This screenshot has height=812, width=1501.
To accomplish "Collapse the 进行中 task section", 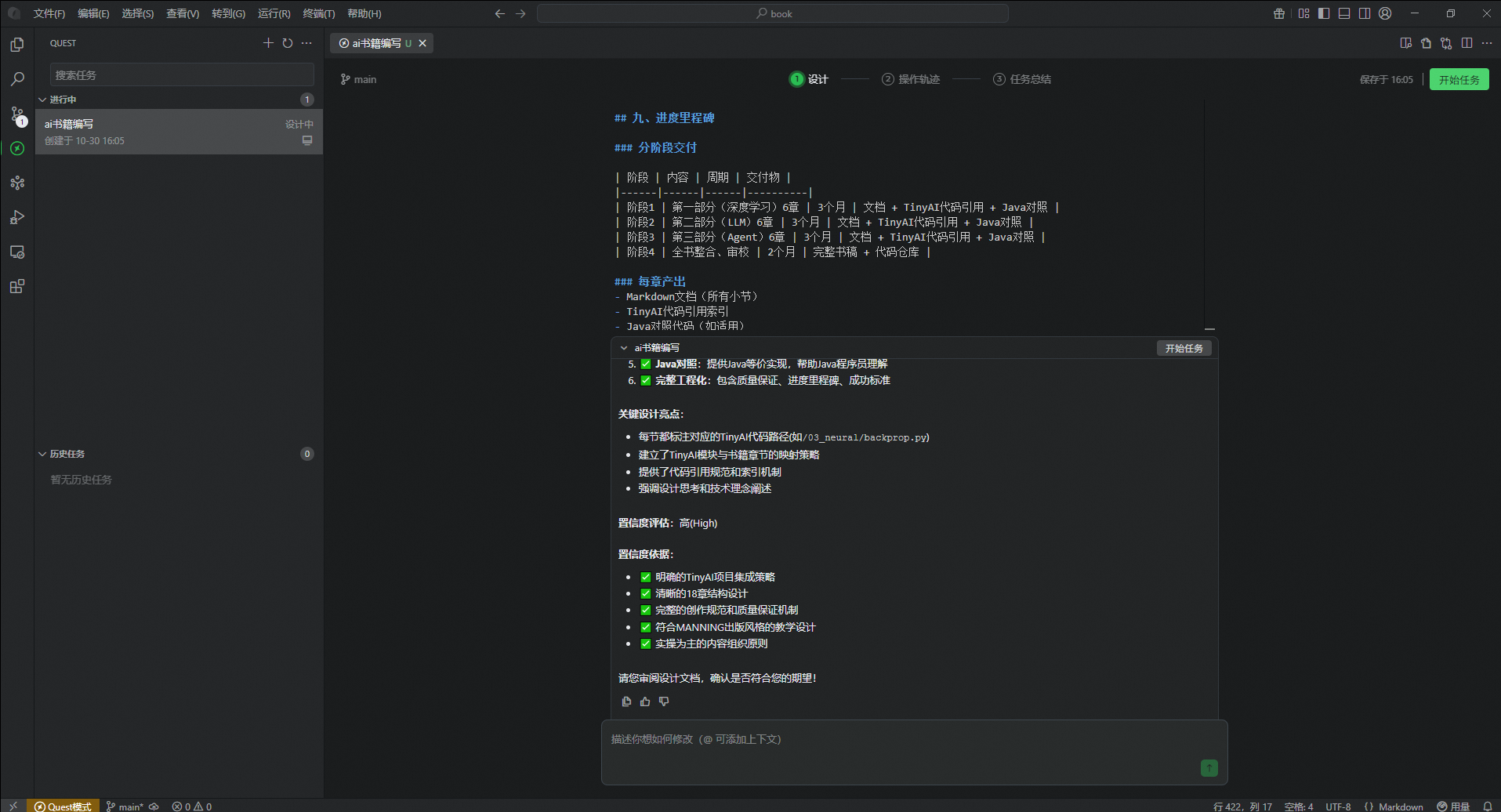I will pos(44,100).
